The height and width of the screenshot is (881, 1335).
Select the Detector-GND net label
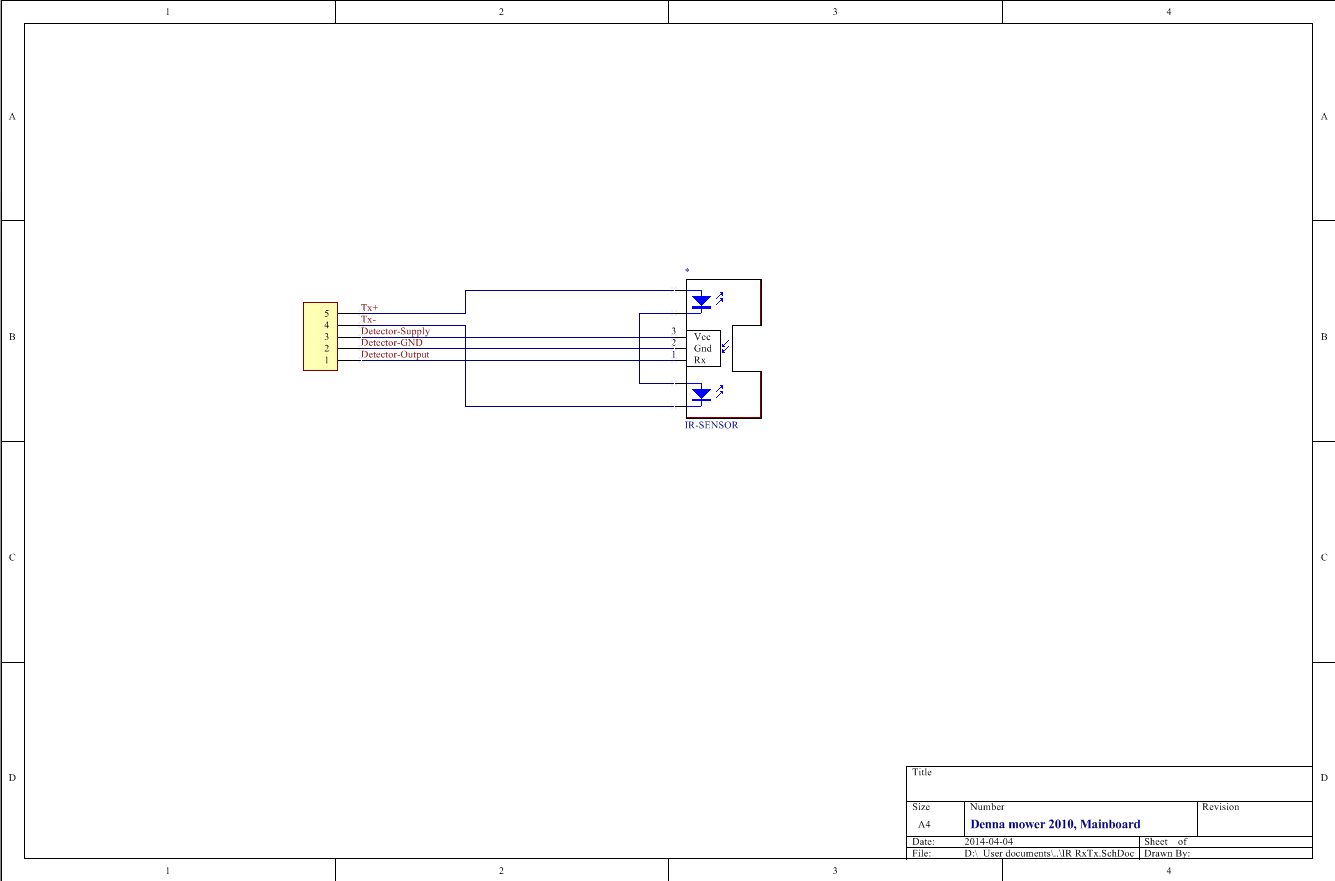coord(392,343)
